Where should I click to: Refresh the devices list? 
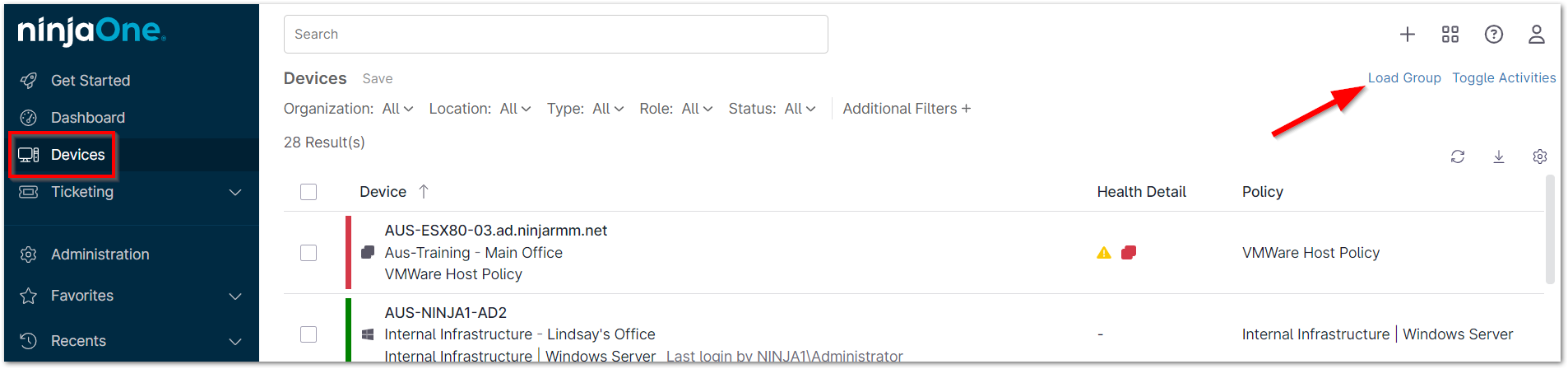pos(1458,156)
